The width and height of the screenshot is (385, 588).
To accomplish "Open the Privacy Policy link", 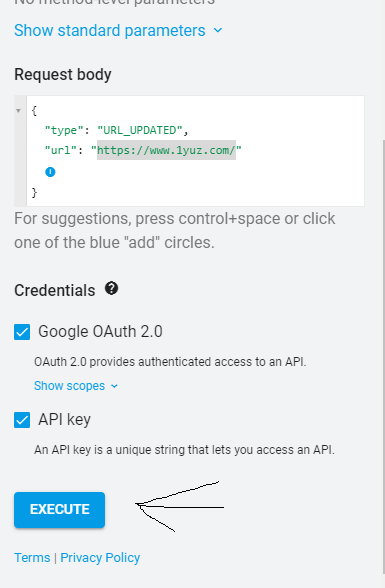I will coord(100,558).
